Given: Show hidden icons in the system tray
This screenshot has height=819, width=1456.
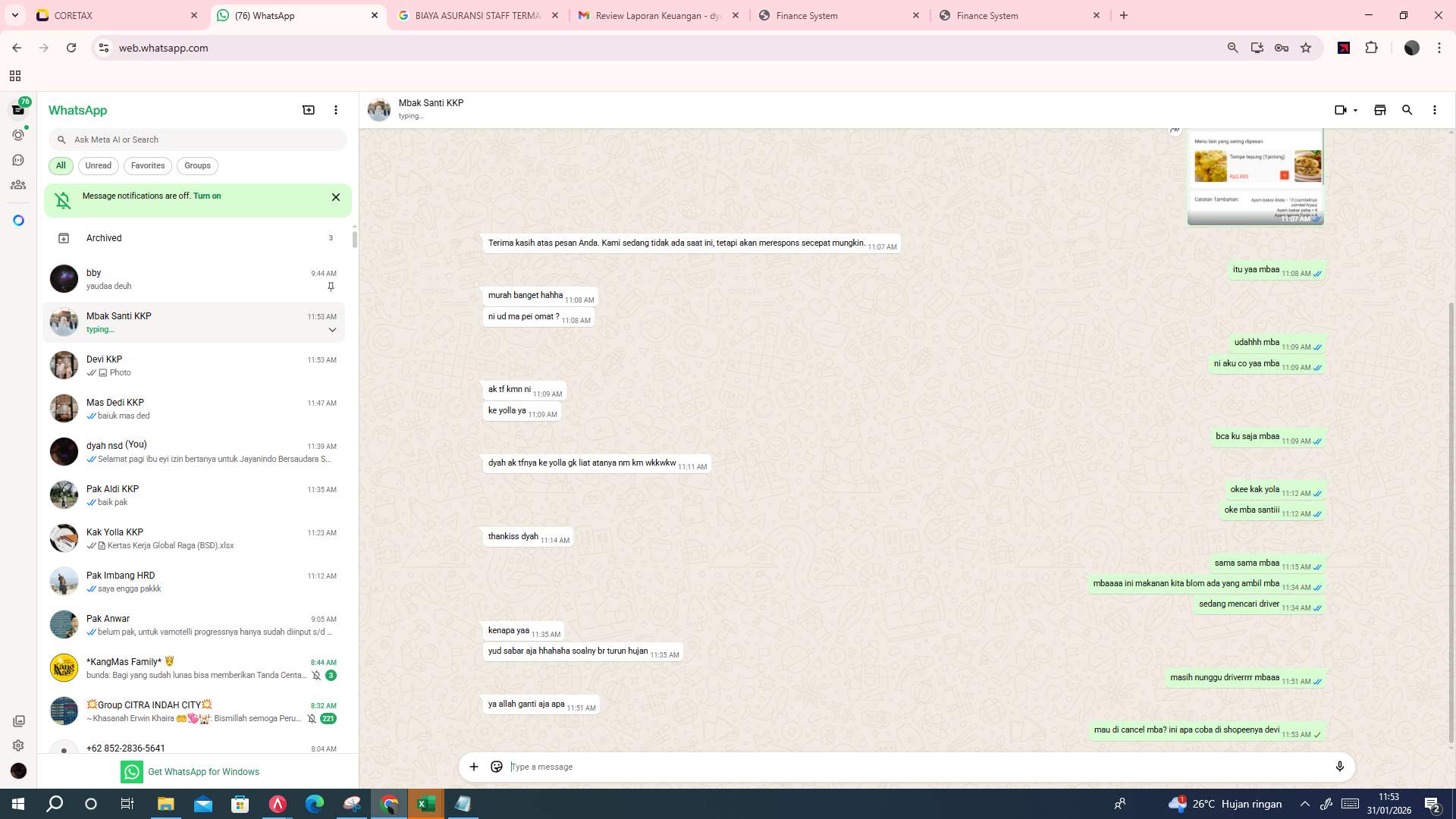Looking at the screenshot, I should tap(1303, 803).
